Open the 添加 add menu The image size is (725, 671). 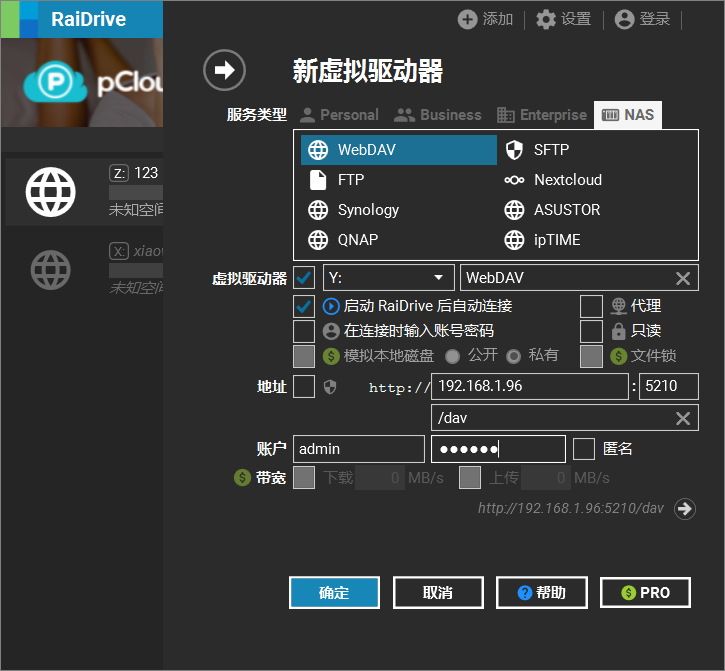(x=485, y=19)
